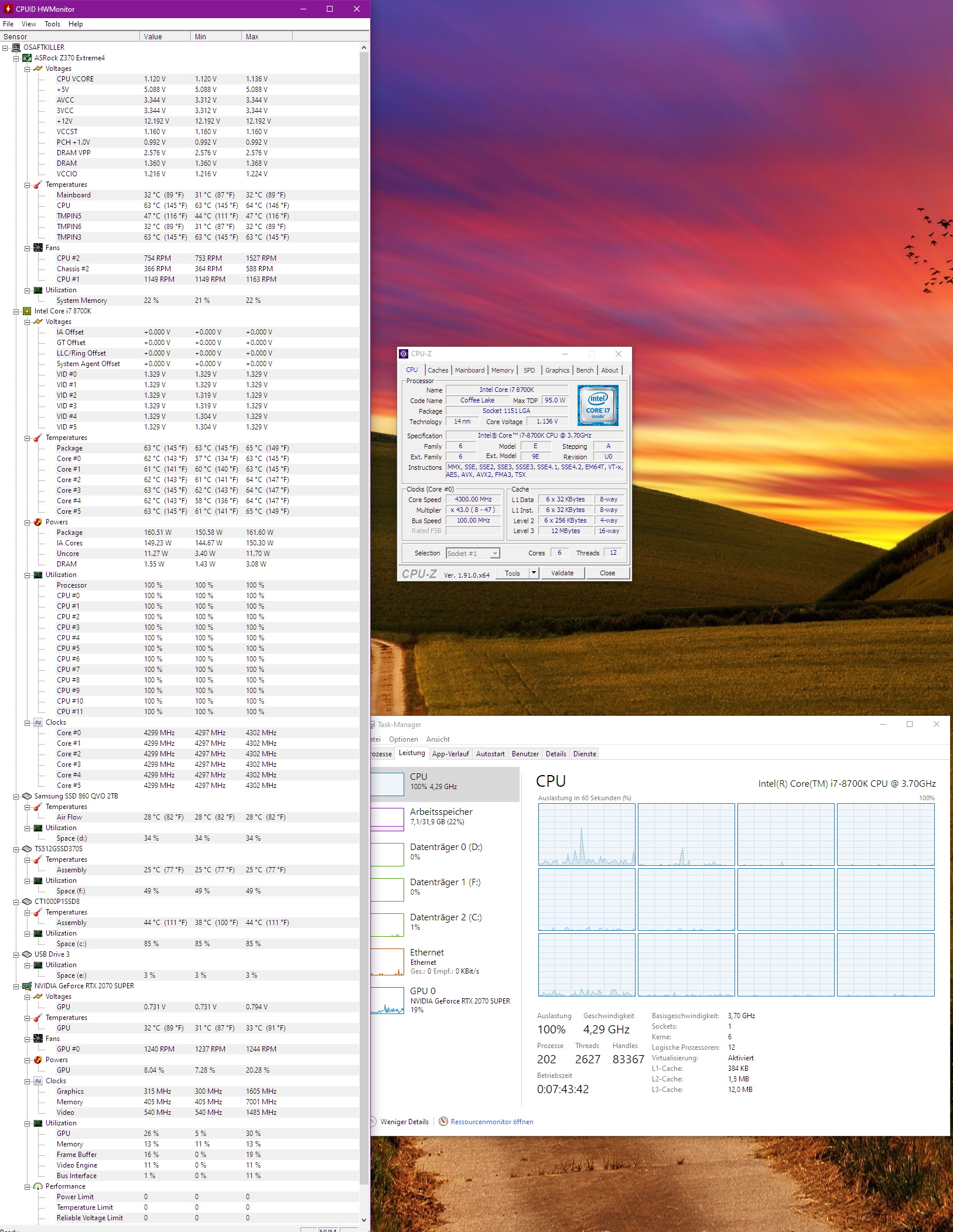Open the View menu in HWMonitor
The height and width of the screenshot is (1232, 953).
pos(29,24)
